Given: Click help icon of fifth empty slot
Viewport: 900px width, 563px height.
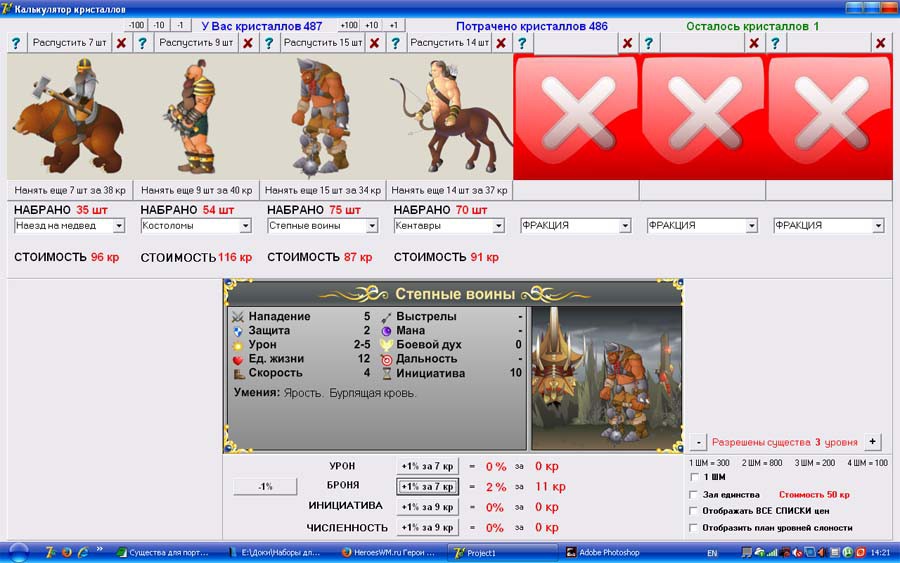Looking at the screenshot, I should pos(522,43).
